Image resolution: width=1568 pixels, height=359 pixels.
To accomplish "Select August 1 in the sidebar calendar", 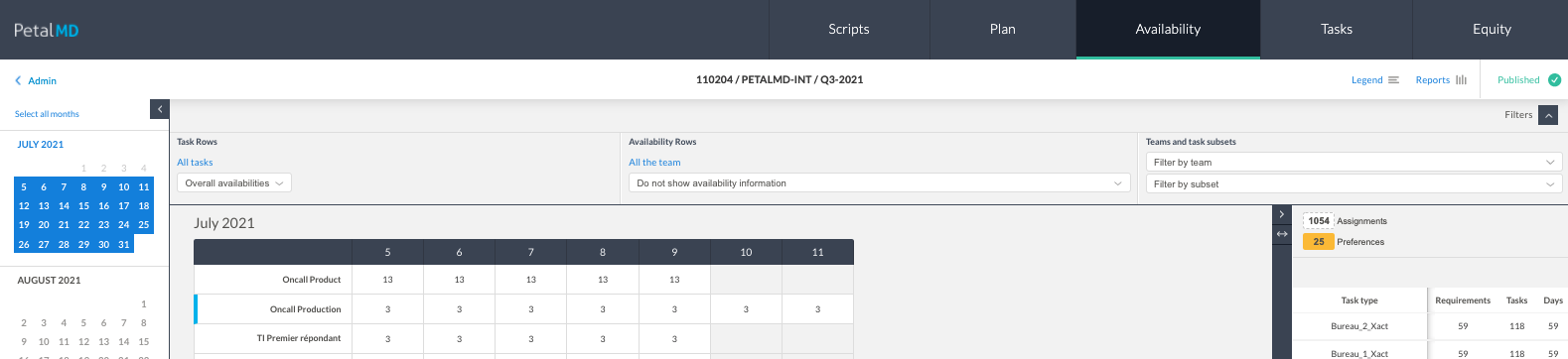I will pos(144,304).
